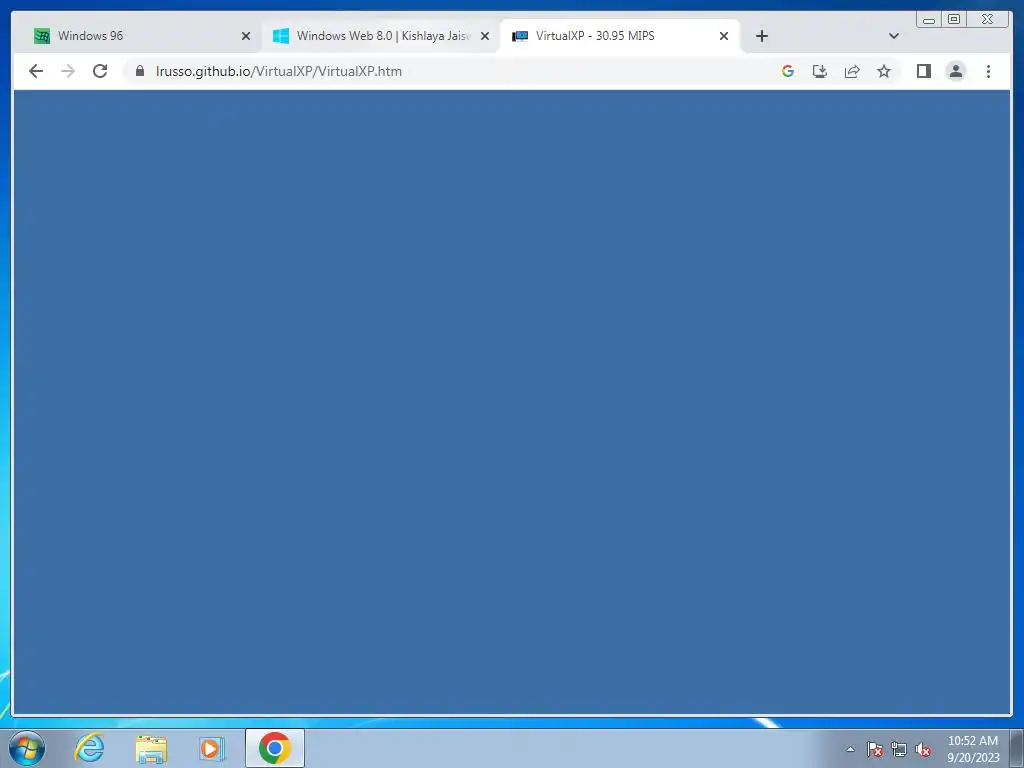
Task: Minimize the Chrome window
Action: 929,20
